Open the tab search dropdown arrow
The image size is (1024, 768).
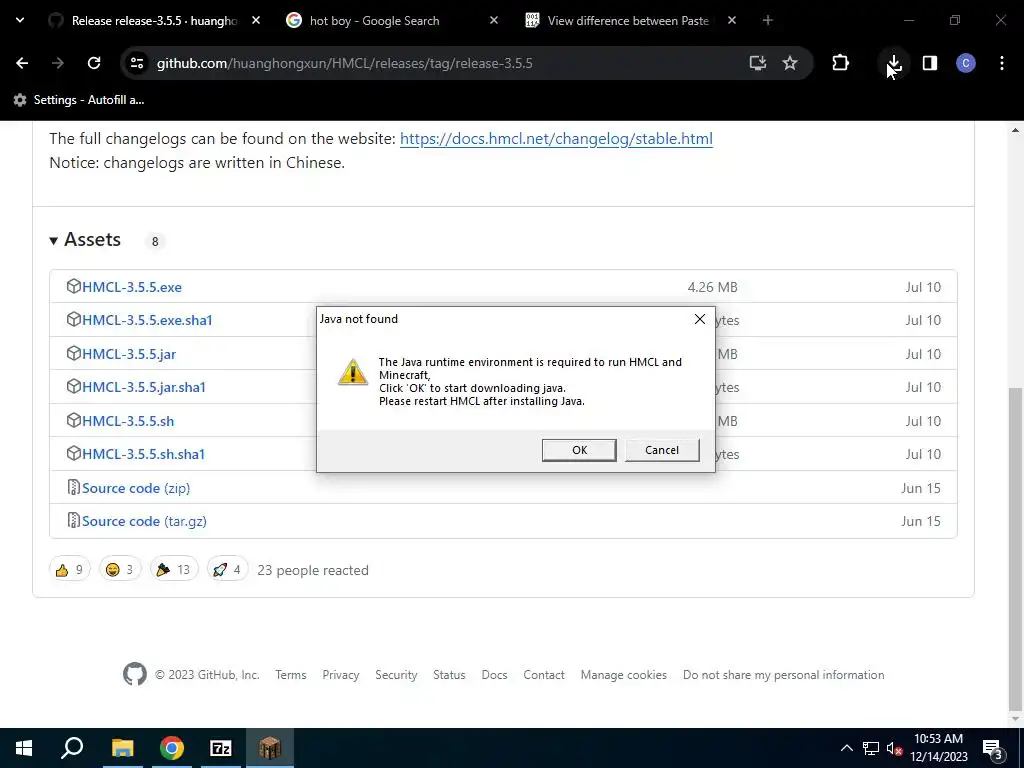tap(20, 20)
